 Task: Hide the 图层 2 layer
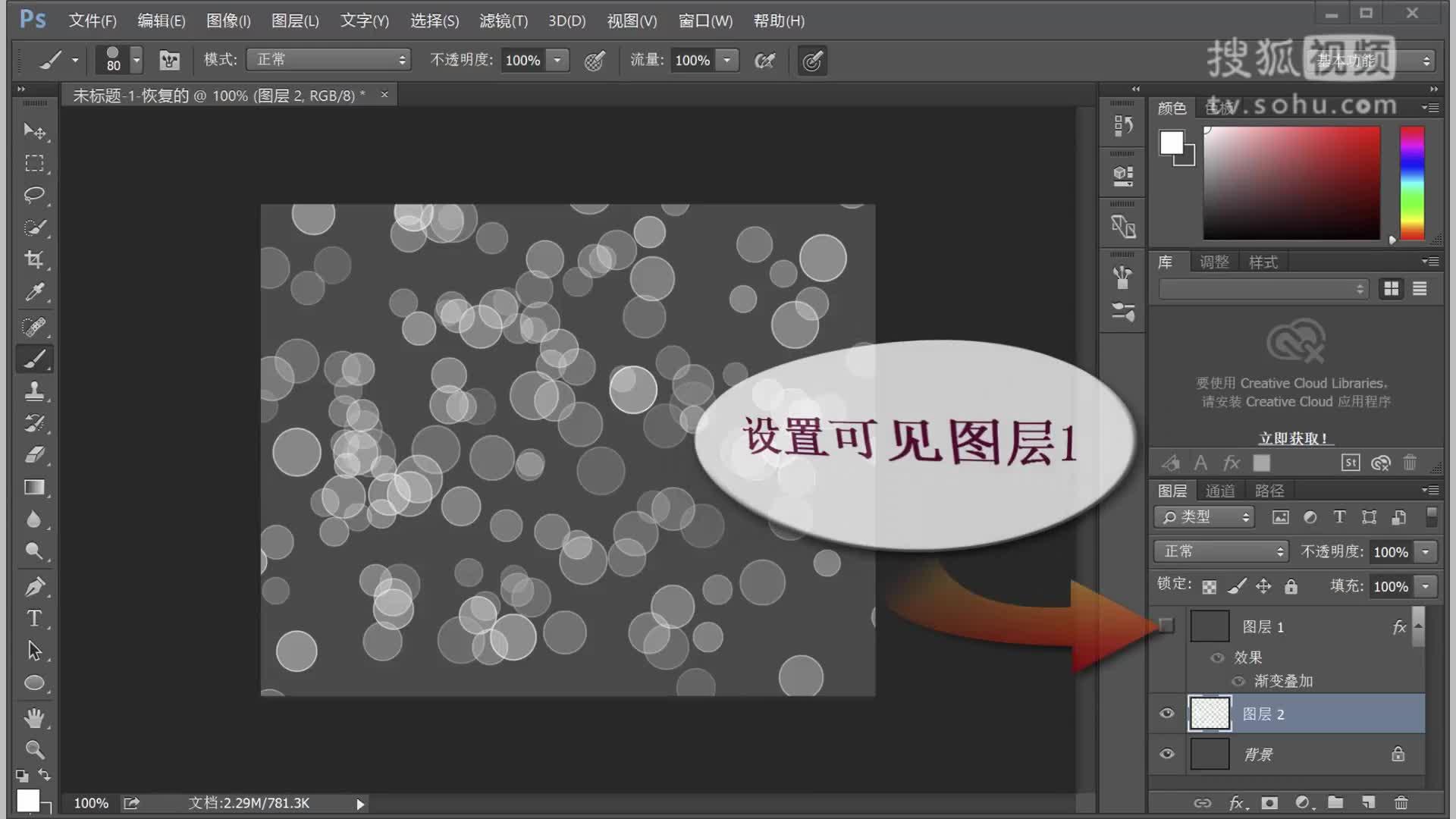click(x=1167, y=714)
